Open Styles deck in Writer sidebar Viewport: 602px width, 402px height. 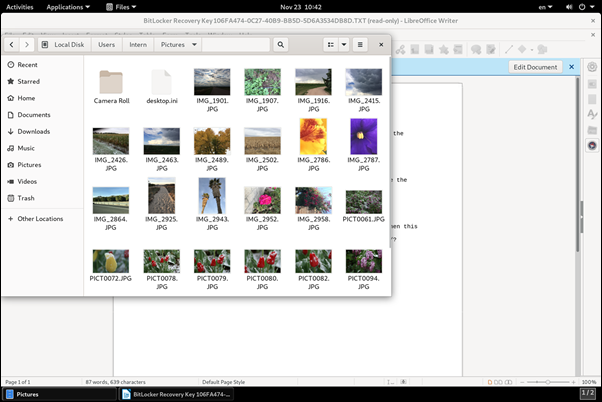pyautogui.click(x=592, y=114)
